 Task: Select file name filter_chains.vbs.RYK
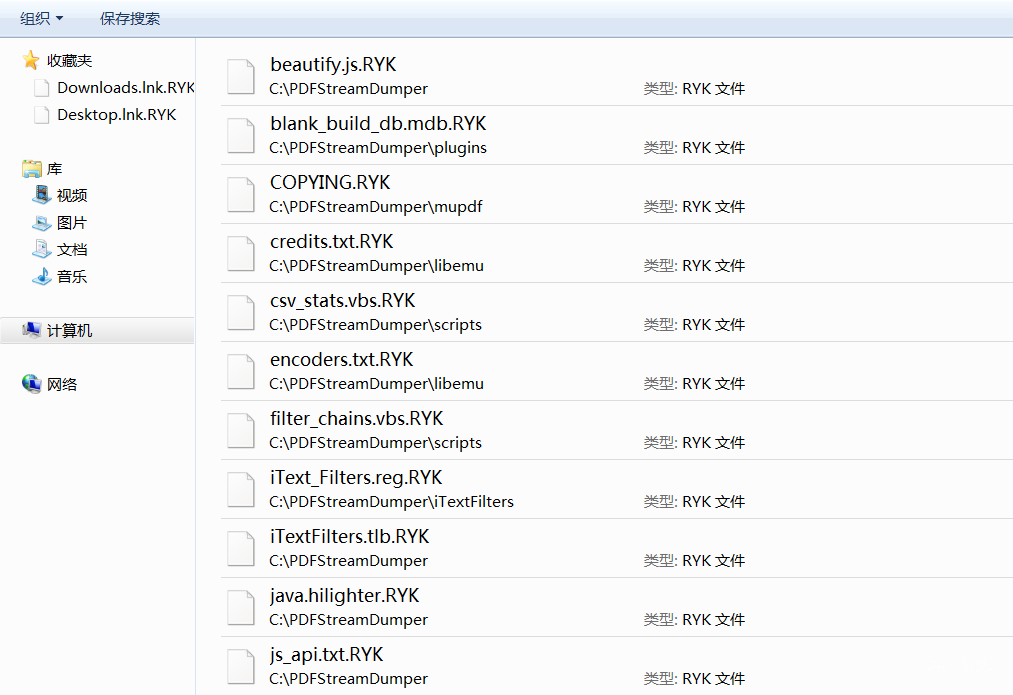pos(357,419)
